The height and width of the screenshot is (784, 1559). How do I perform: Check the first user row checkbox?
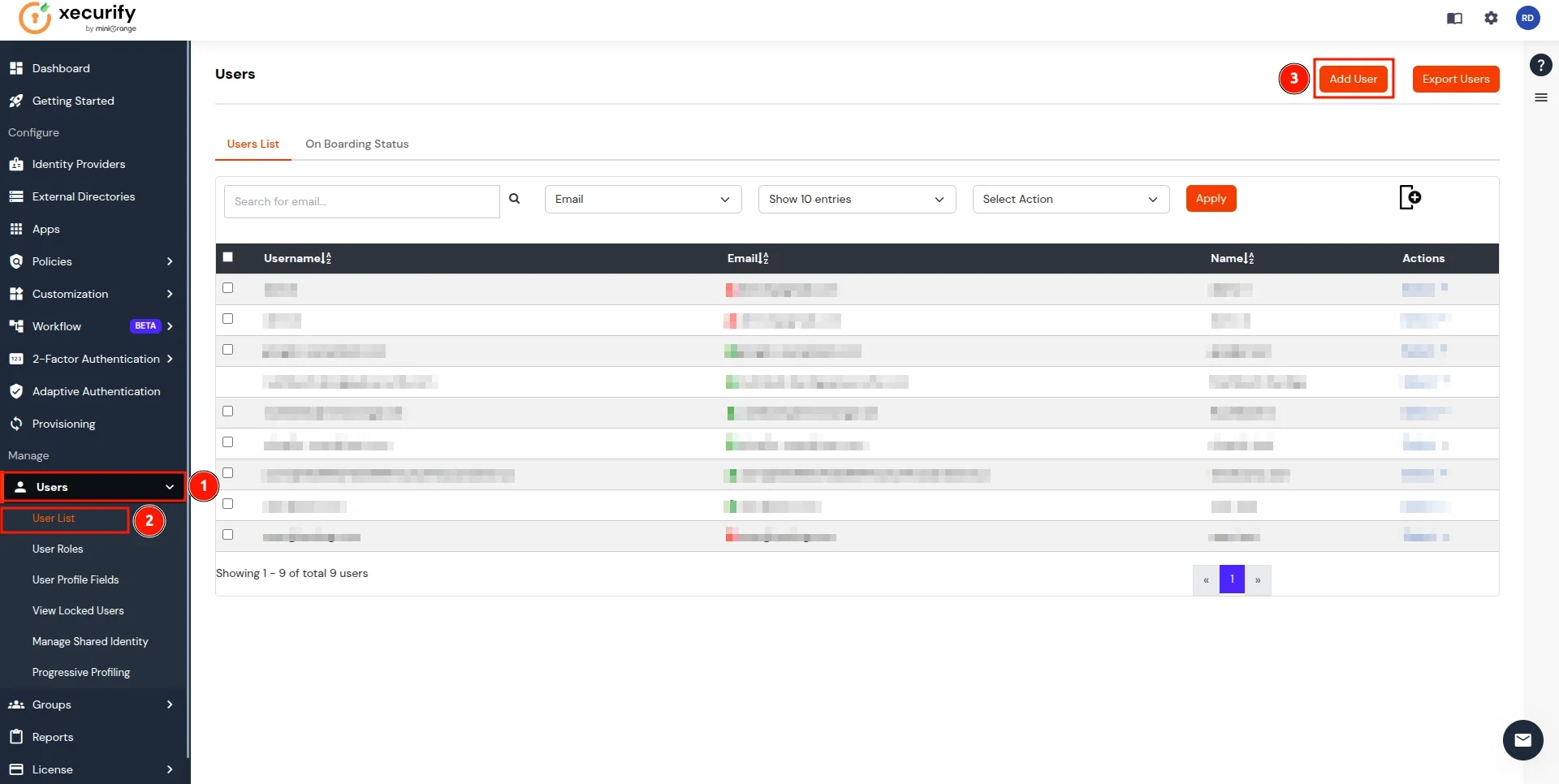pyautogui.click(x=227, y=287)
